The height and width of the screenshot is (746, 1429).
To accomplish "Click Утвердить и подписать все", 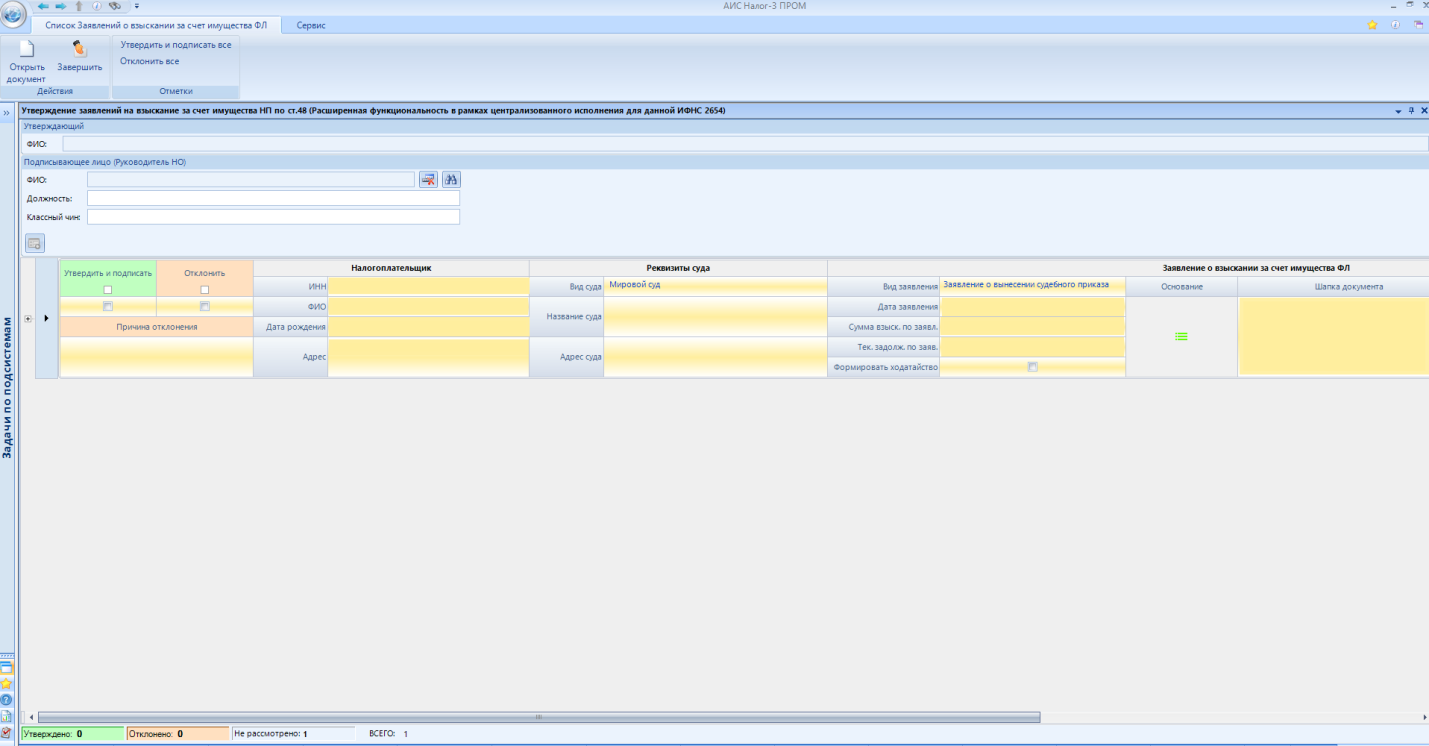I will pos(175,45).
